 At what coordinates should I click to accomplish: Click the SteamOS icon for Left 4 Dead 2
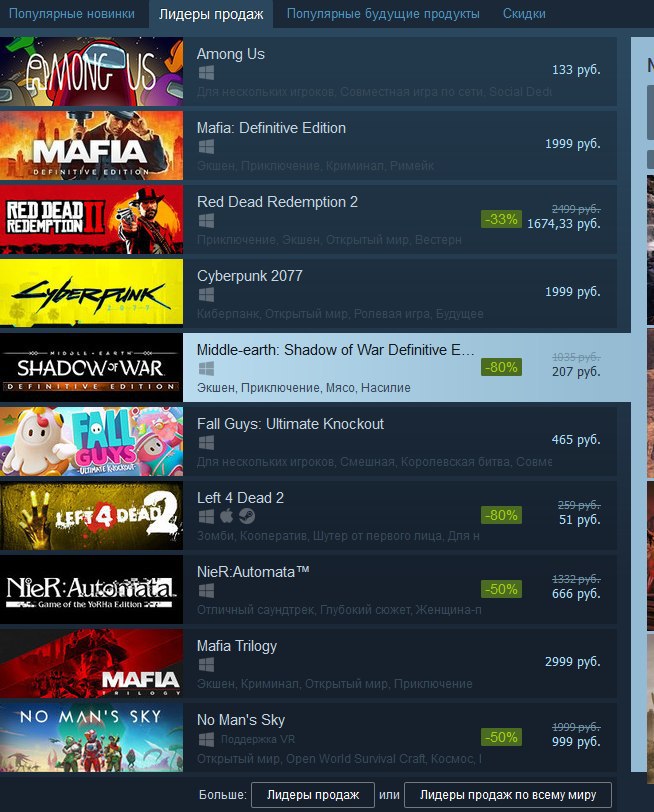tap(247, 516)
